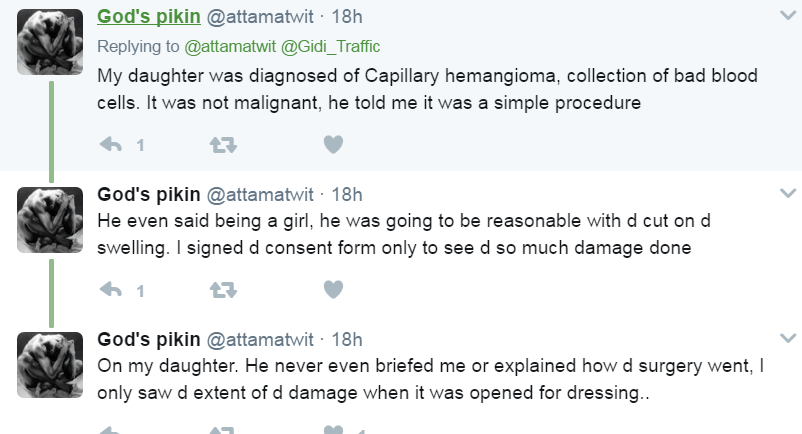The width and height of the screenshot is (802, 434).
Task: Like the surgery dressing tweet
Action: pyautogui.click(x=333, y=430)
